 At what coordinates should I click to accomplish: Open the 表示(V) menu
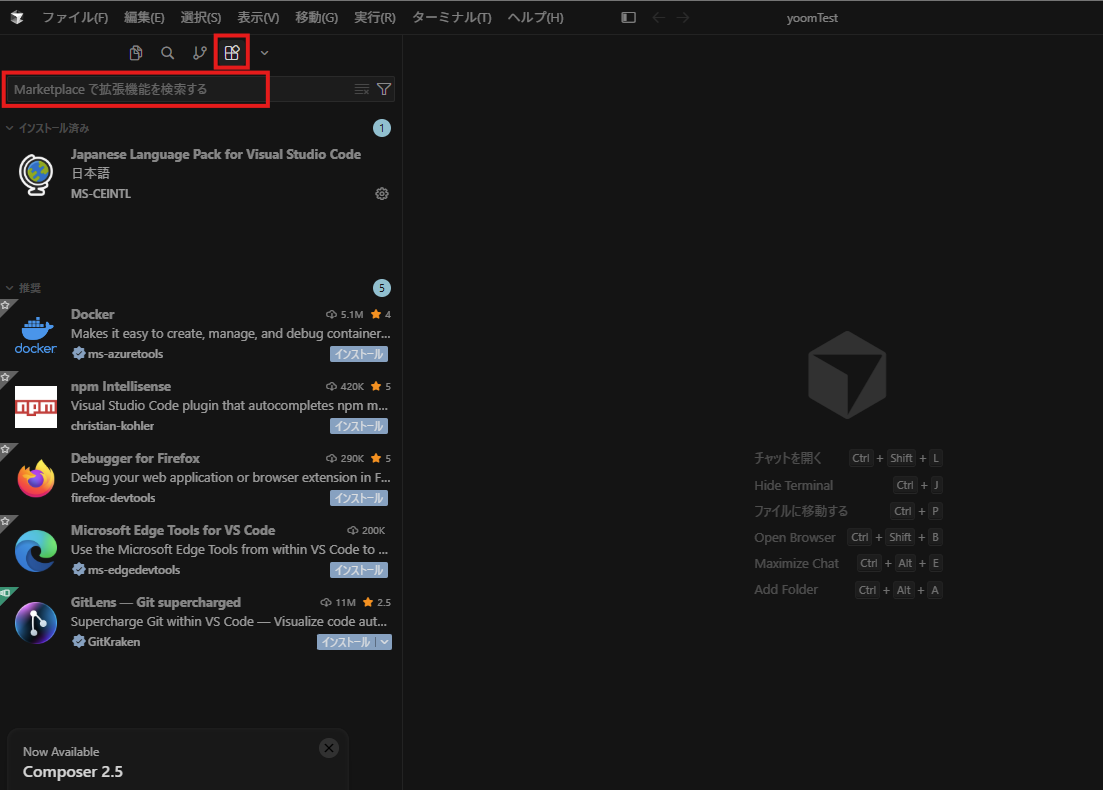click(258, 18)
